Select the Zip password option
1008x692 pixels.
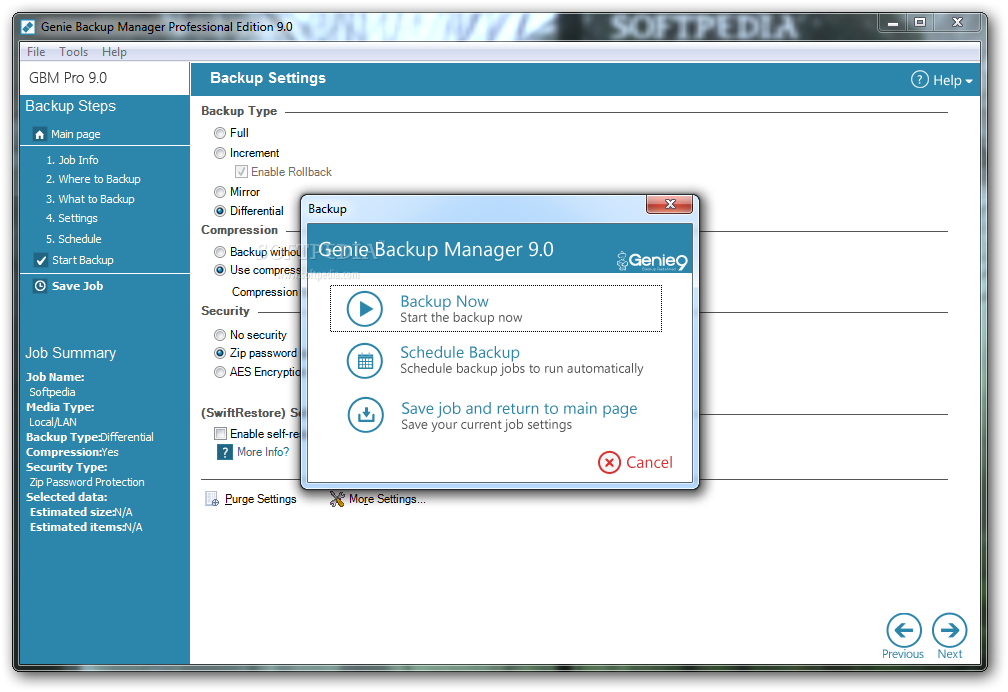pyautogui.click(x=220, y=353)
